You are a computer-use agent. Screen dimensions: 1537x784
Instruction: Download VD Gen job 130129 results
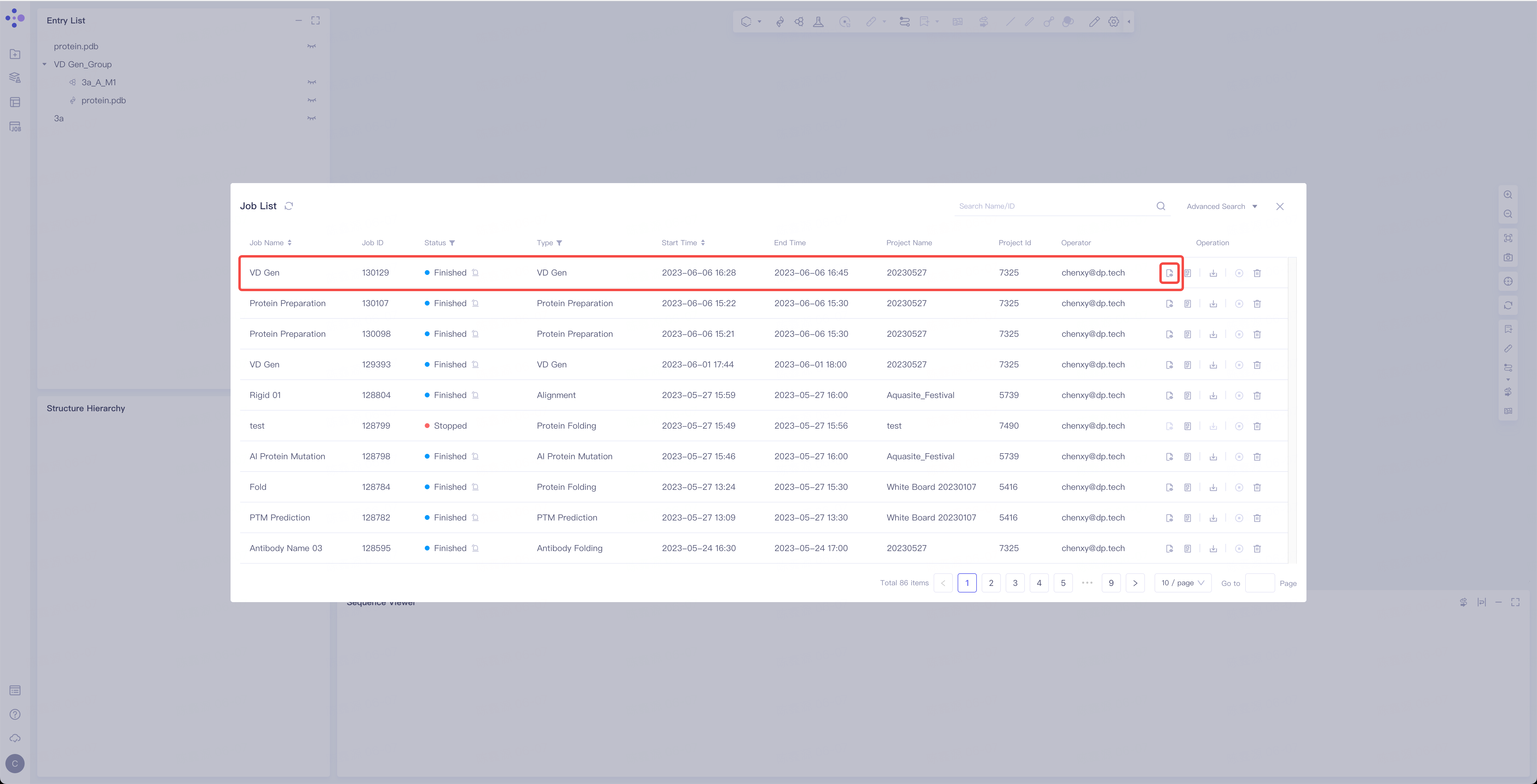1213,273
